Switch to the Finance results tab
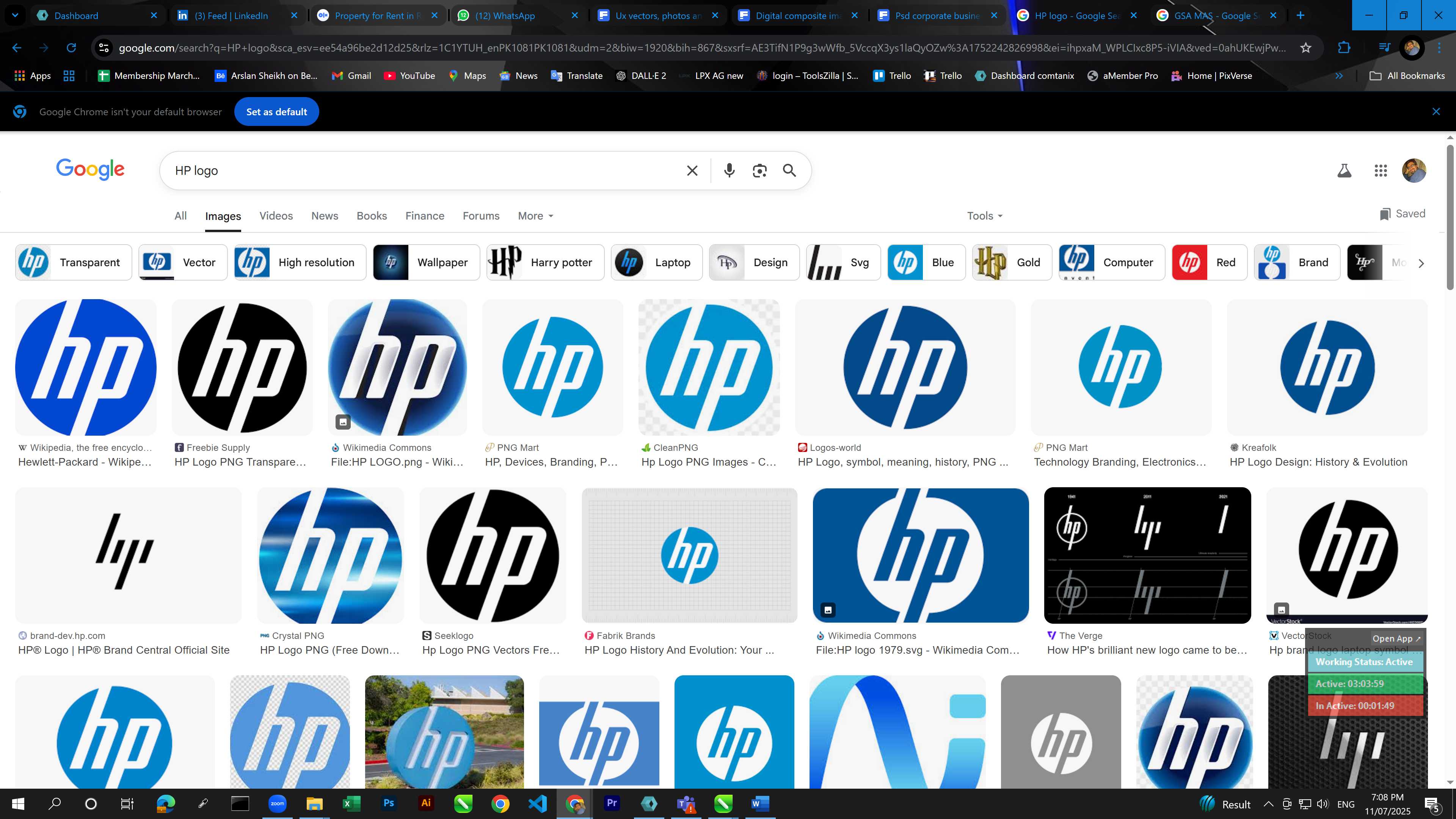Screen dimensions: 1456x819 [x=425, y=216]
